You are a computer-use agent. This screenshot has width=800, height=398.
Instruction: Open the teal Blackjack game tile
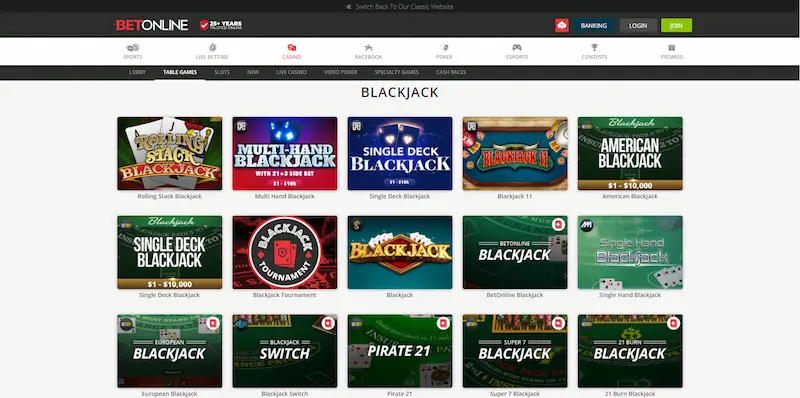(400, 253)
